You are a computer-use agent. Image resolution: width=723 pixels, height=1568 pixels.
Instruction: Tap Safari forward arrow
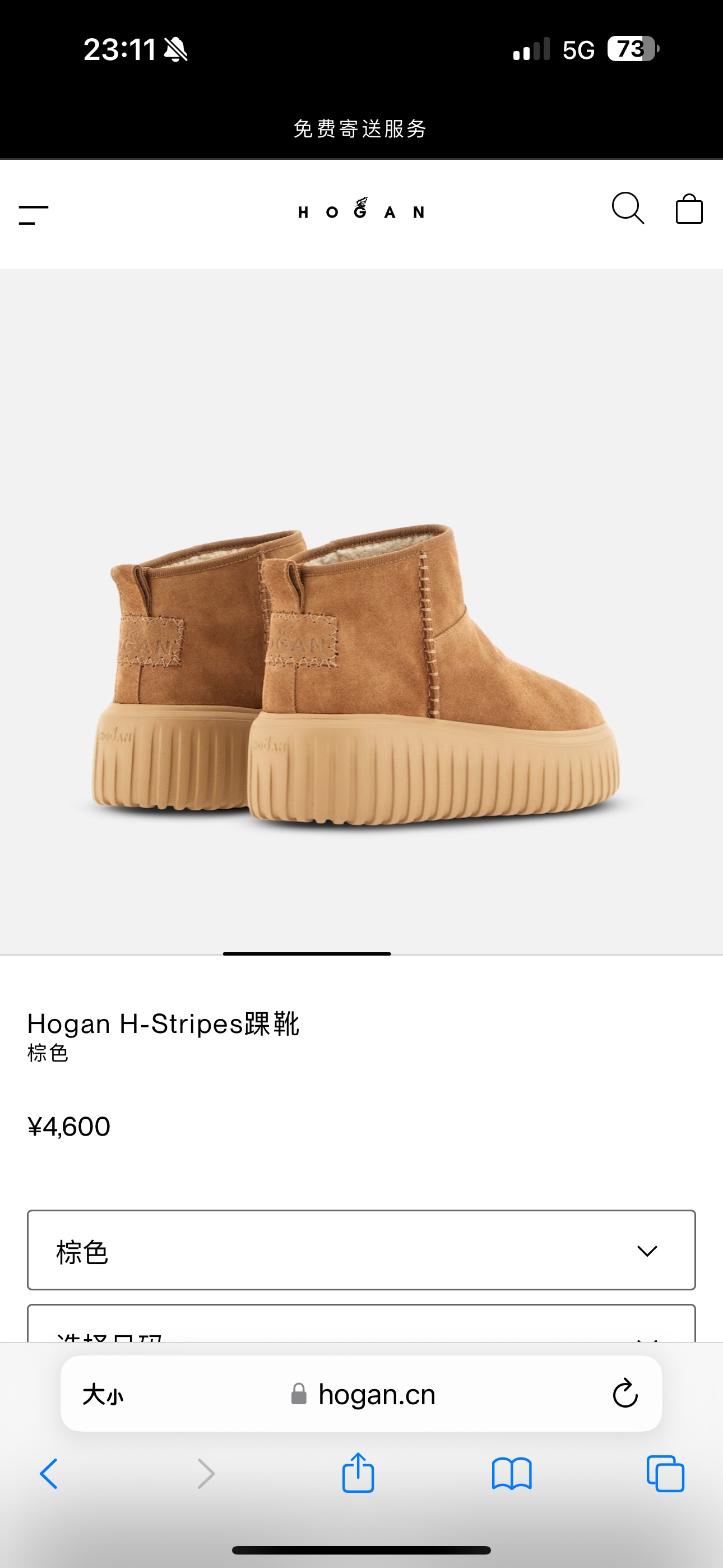click(x=206, y=1474)
